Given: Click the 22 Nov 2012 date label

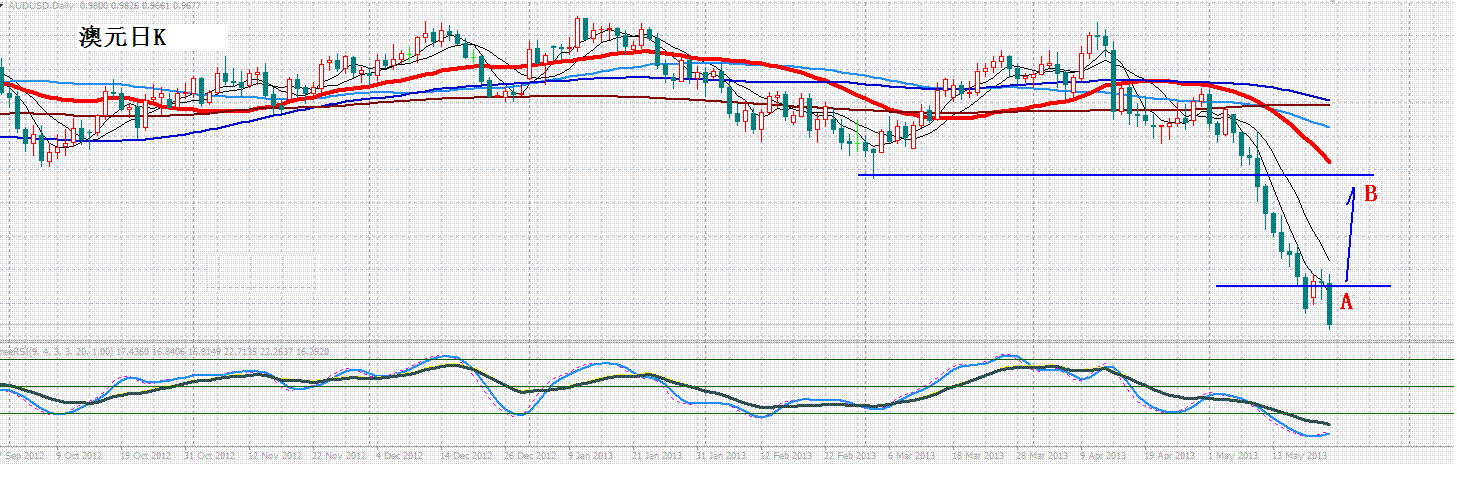Looking at the screenshot, I should [338, 455].
